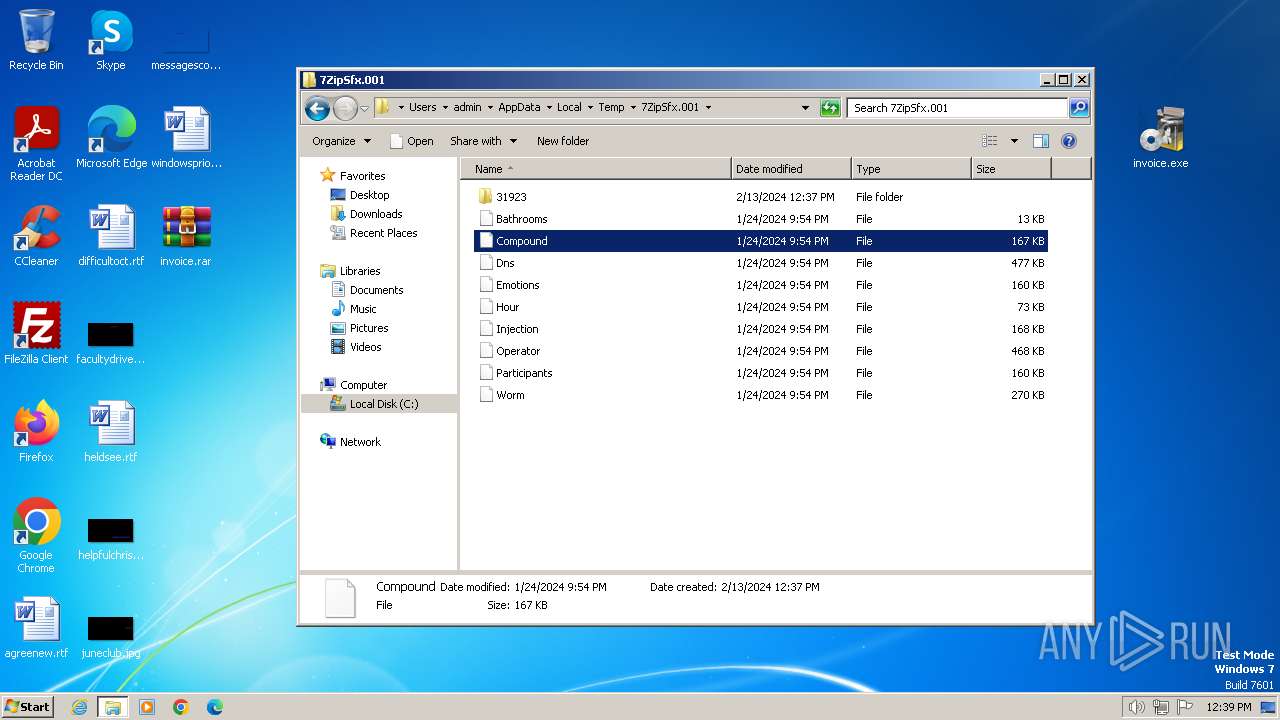Toggle the preview pane icon
Image resolution: width=1280 pixels, height=720 pixels.
click(x=1041, y=141)
